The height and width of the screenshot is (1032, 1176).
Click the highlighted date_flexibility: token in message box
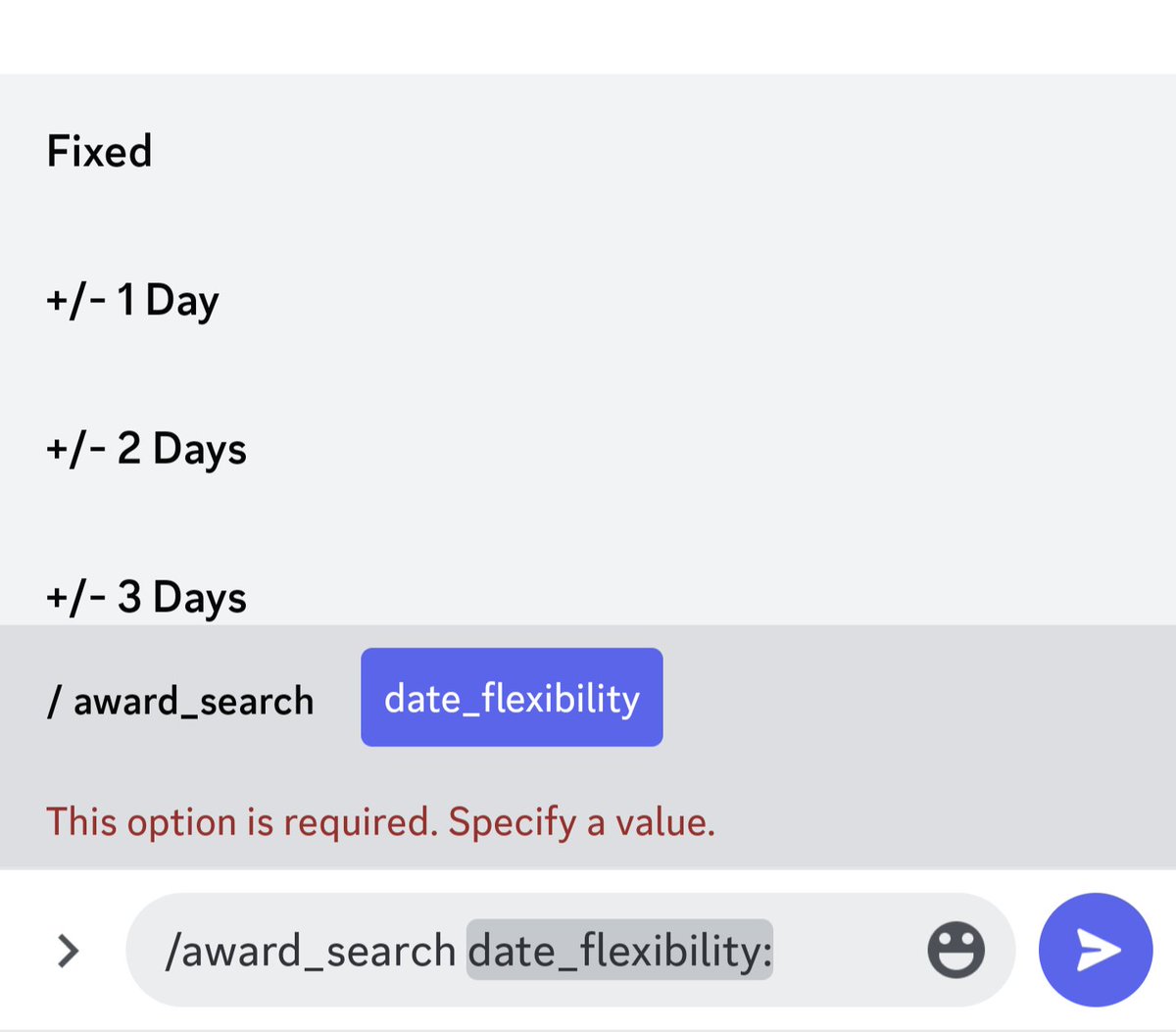tap(619, 950)
